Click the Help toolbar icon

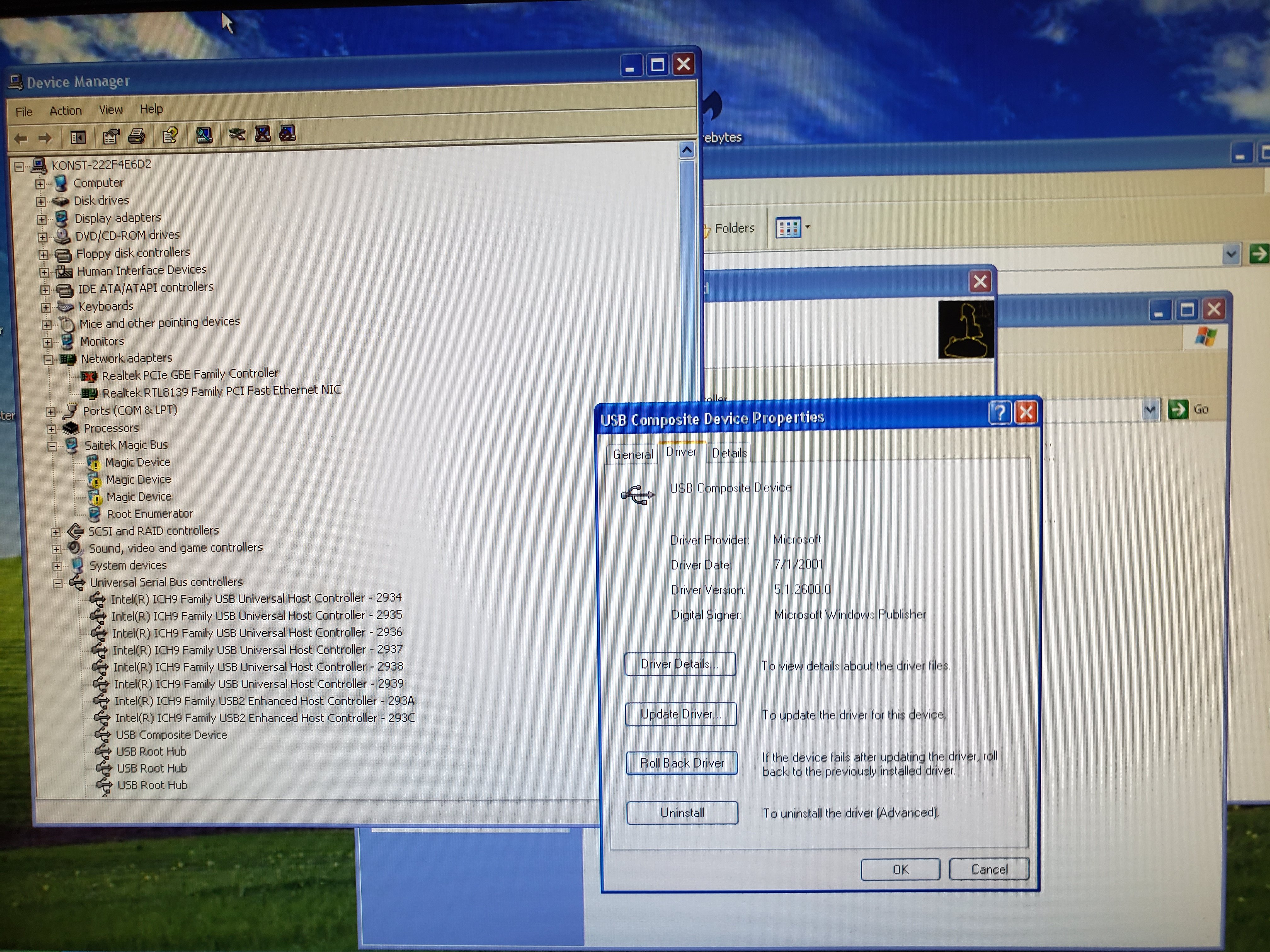170,135
